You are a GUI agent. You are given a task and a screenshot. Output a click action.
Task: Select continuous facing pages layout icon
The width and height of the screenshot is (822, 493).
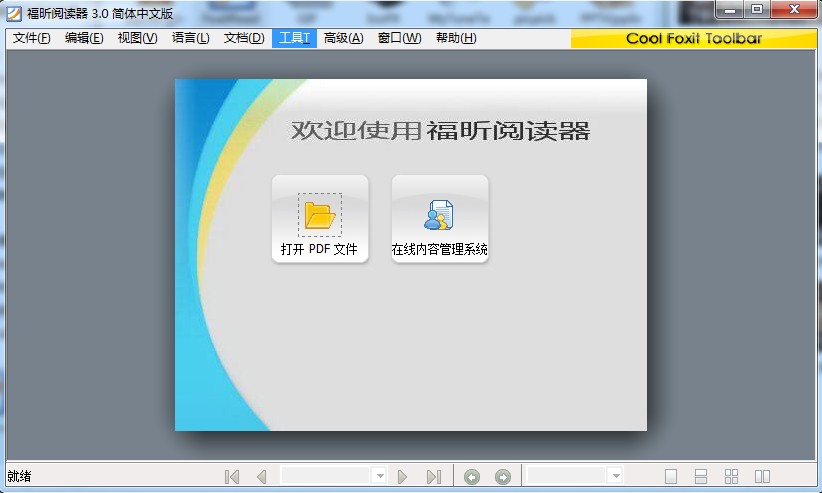coord(731,476)
